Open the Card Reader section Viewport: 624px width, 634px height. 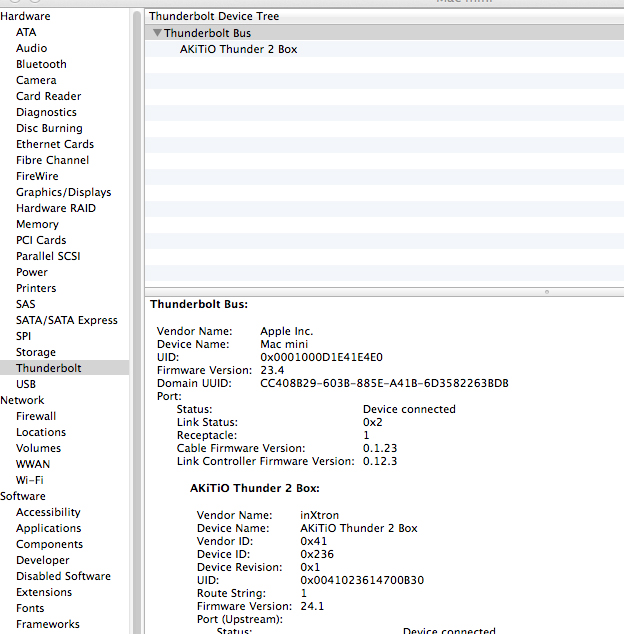click(49, 96)
